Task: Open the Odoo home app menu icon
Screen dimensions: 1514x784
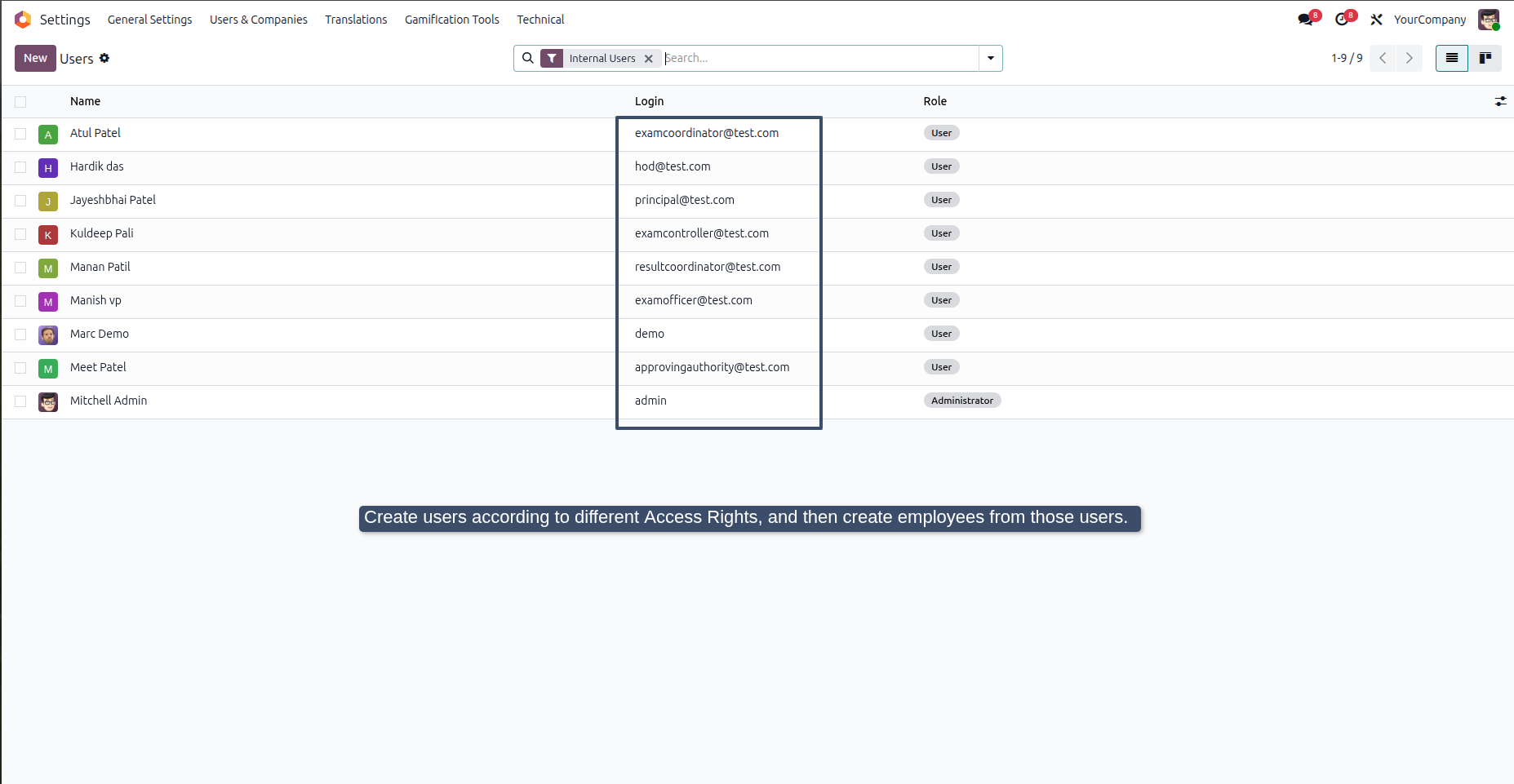Action: point(23,20)
